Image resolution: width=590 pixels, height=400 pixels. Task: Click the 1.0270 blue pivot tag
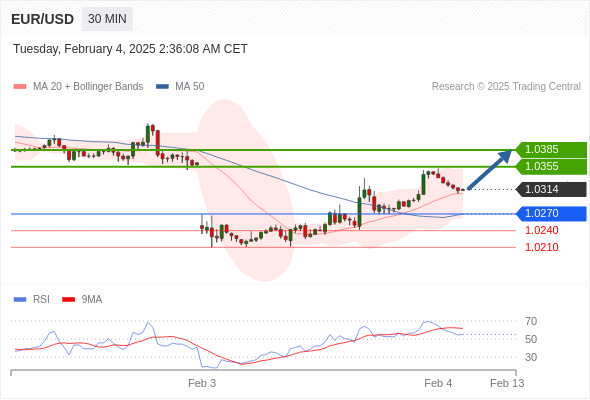[x=551, y=214]
